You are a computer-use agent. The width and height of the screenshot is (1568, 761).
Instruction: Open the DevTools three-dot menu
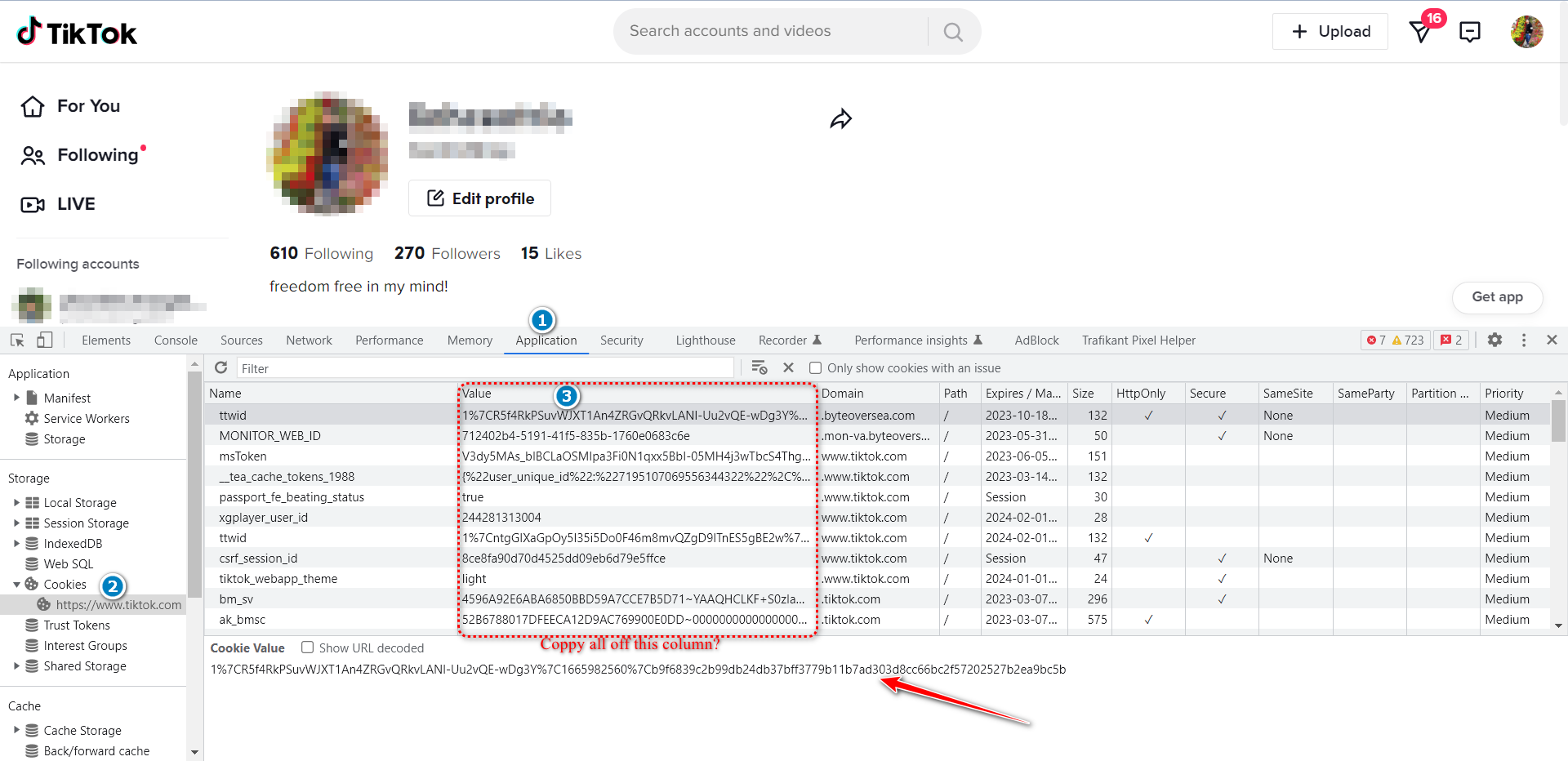click(1523, 340)
